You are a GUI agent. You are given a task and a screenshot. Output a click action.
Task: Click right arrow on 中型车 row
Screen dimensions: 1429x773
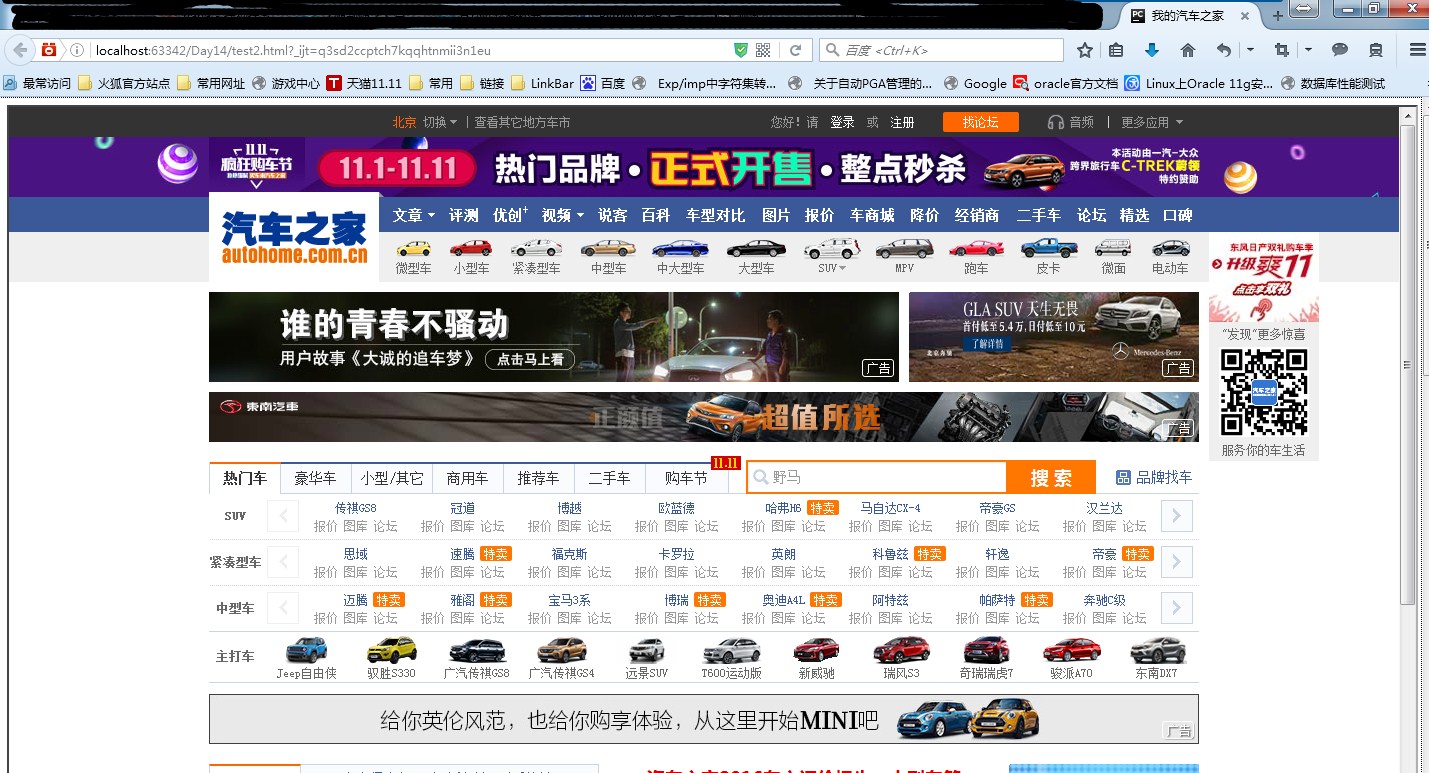click(x=1177, y=608)
